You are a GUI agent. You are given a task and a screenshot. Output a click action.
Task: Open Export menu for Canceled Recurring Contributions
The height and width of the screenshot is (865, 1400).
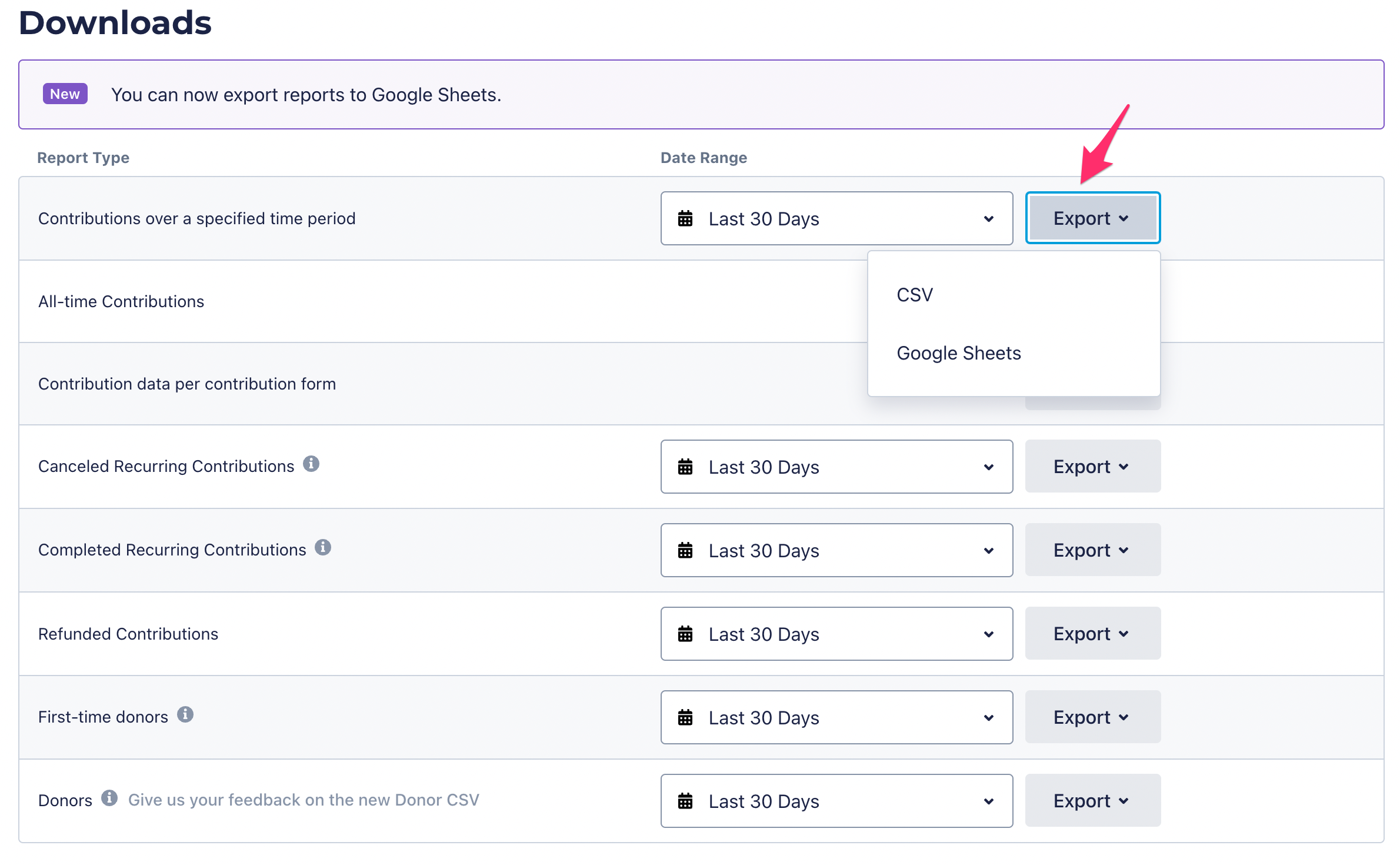pos(1093,467)
